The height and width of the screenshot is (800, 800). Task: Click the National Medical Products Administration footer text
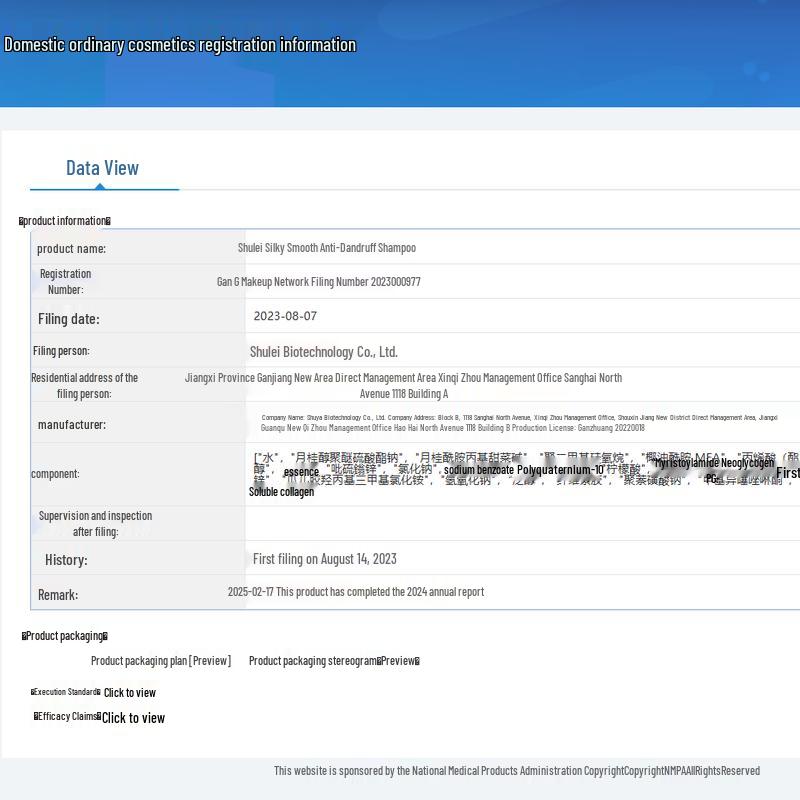pyautogui.click(x=517, y=771)
